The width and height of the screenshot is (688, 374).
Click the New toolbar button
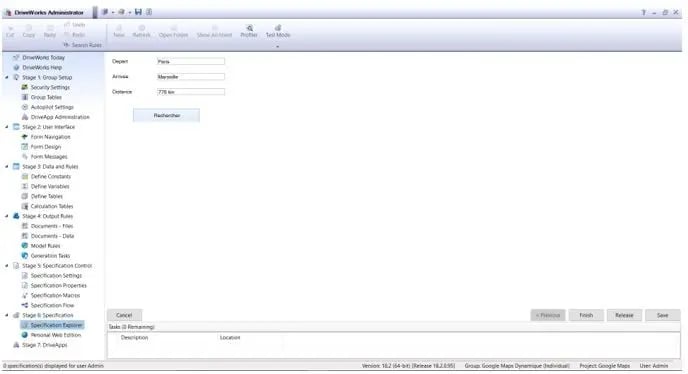[x=119, y=31]
